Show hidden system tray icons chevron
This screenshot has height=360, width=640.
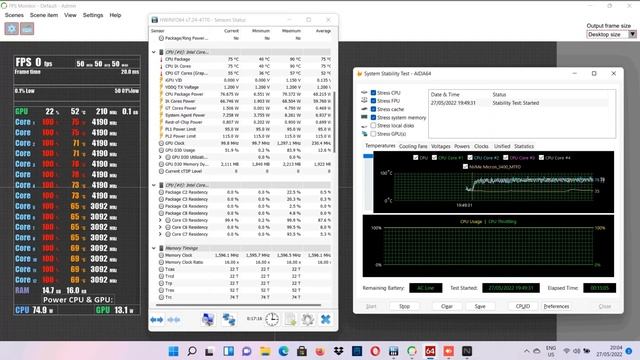[527, 351]
